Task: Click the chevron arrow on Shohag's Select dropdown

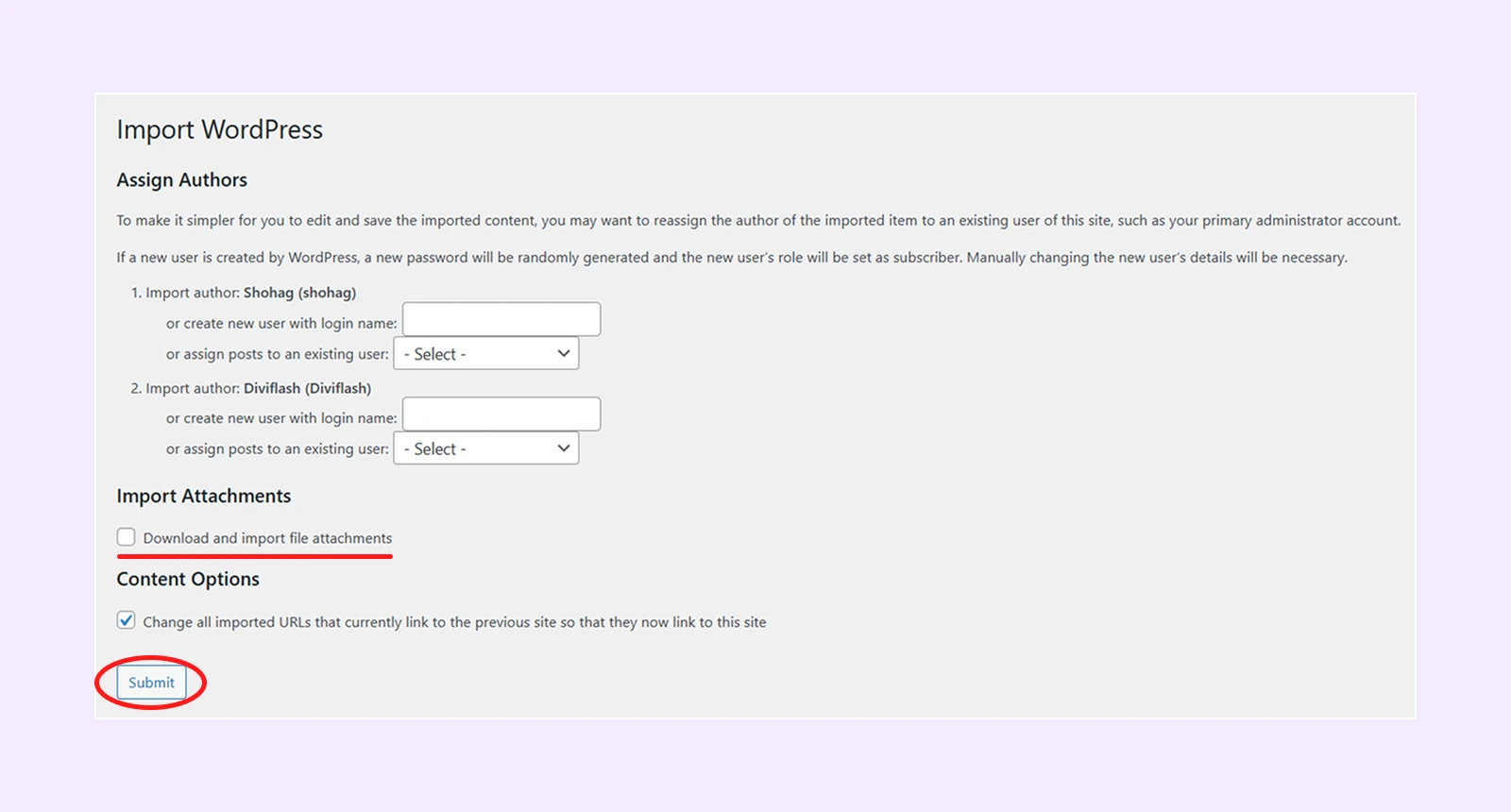Action: point(564,354)
